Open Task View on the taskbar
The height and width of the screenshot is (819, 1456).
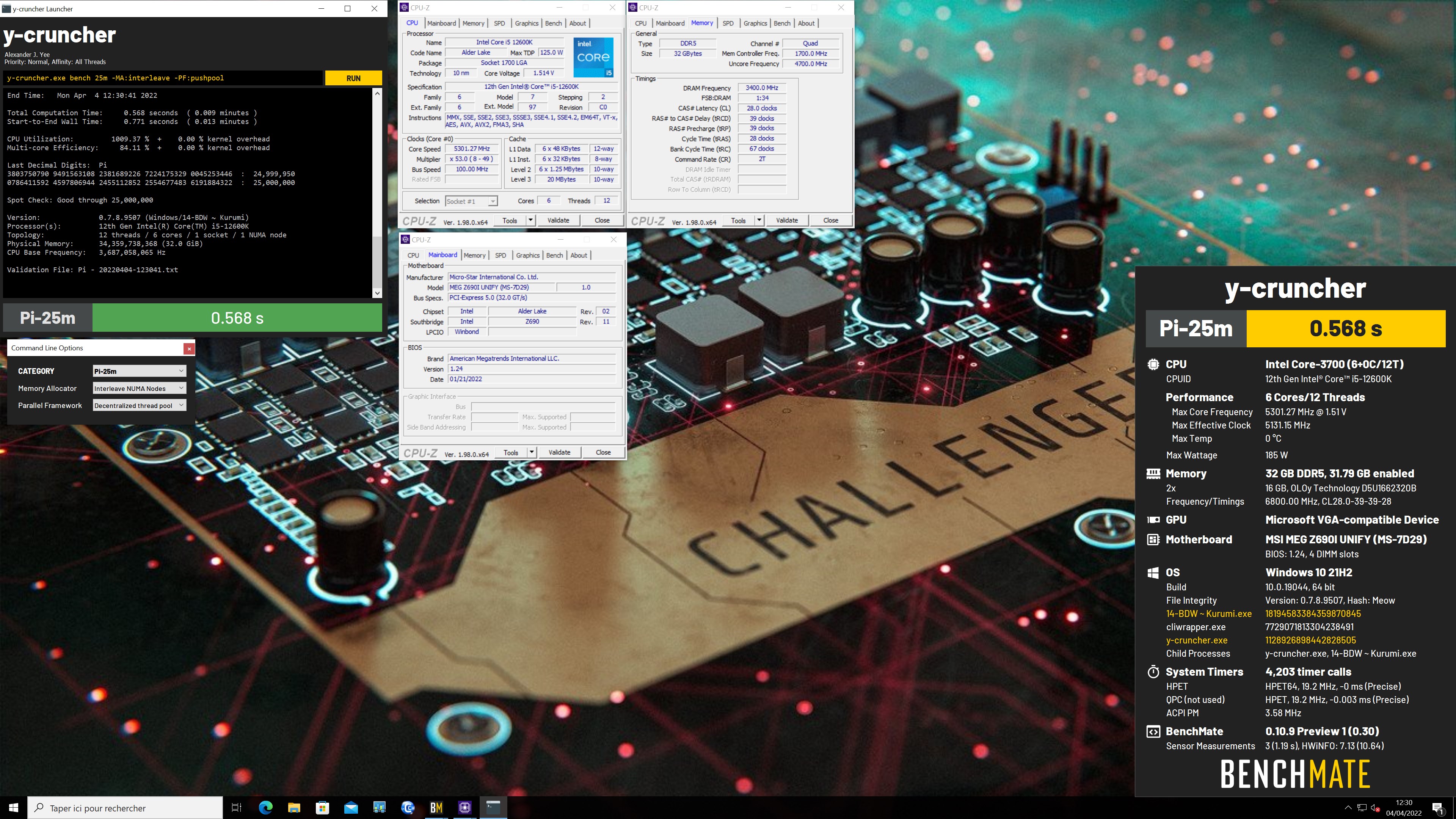237,808
